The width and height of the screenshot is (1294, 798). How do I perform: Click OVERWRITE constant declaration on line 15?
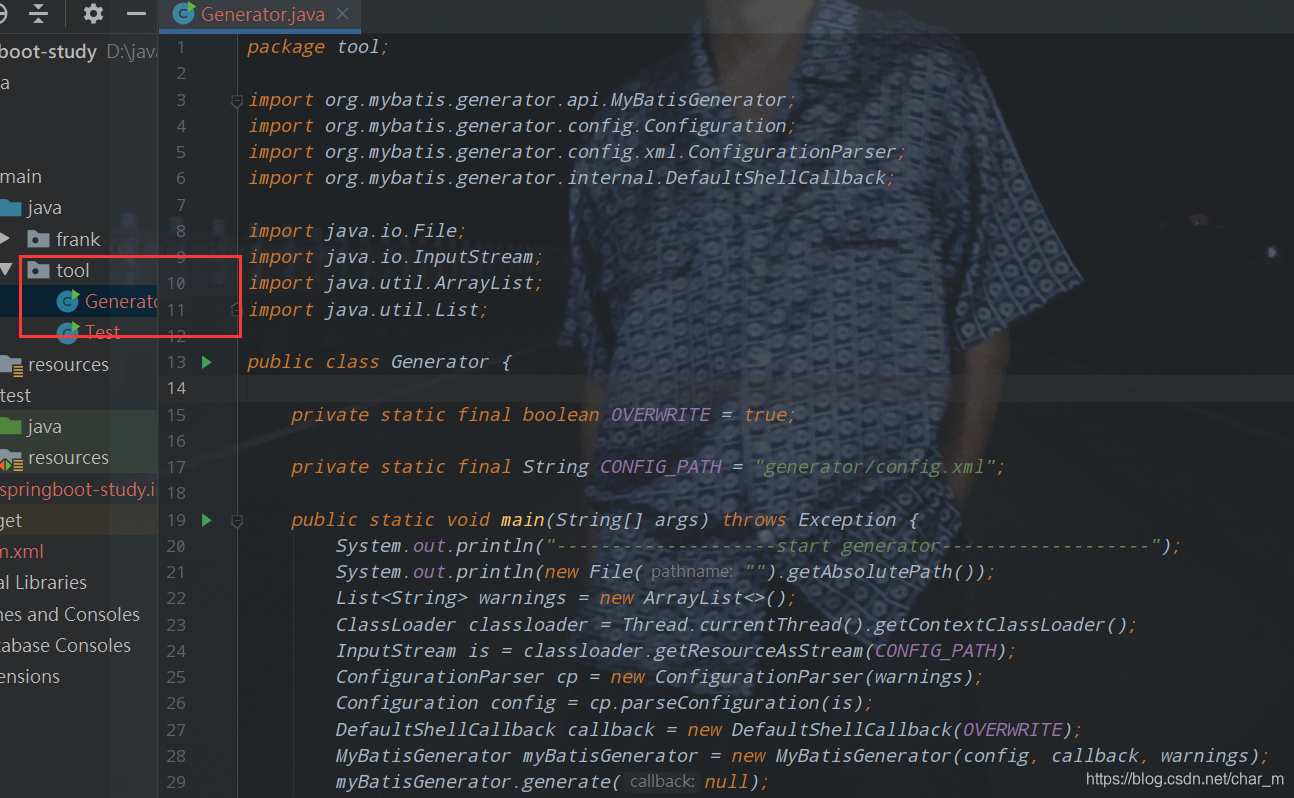coord(660,415)
